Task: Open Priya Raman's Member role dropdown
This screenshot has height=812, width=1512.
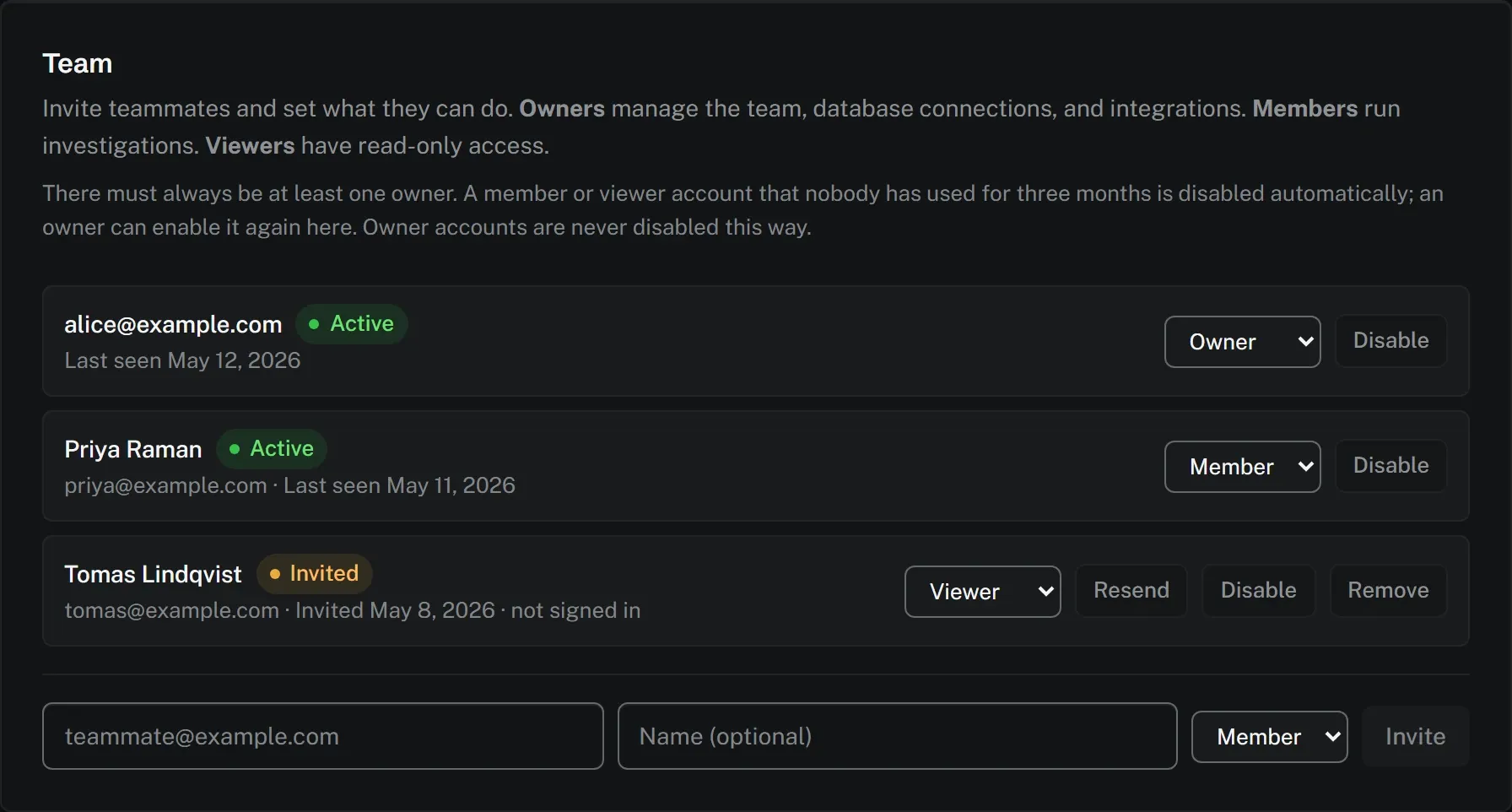Action: (1242, 467)
